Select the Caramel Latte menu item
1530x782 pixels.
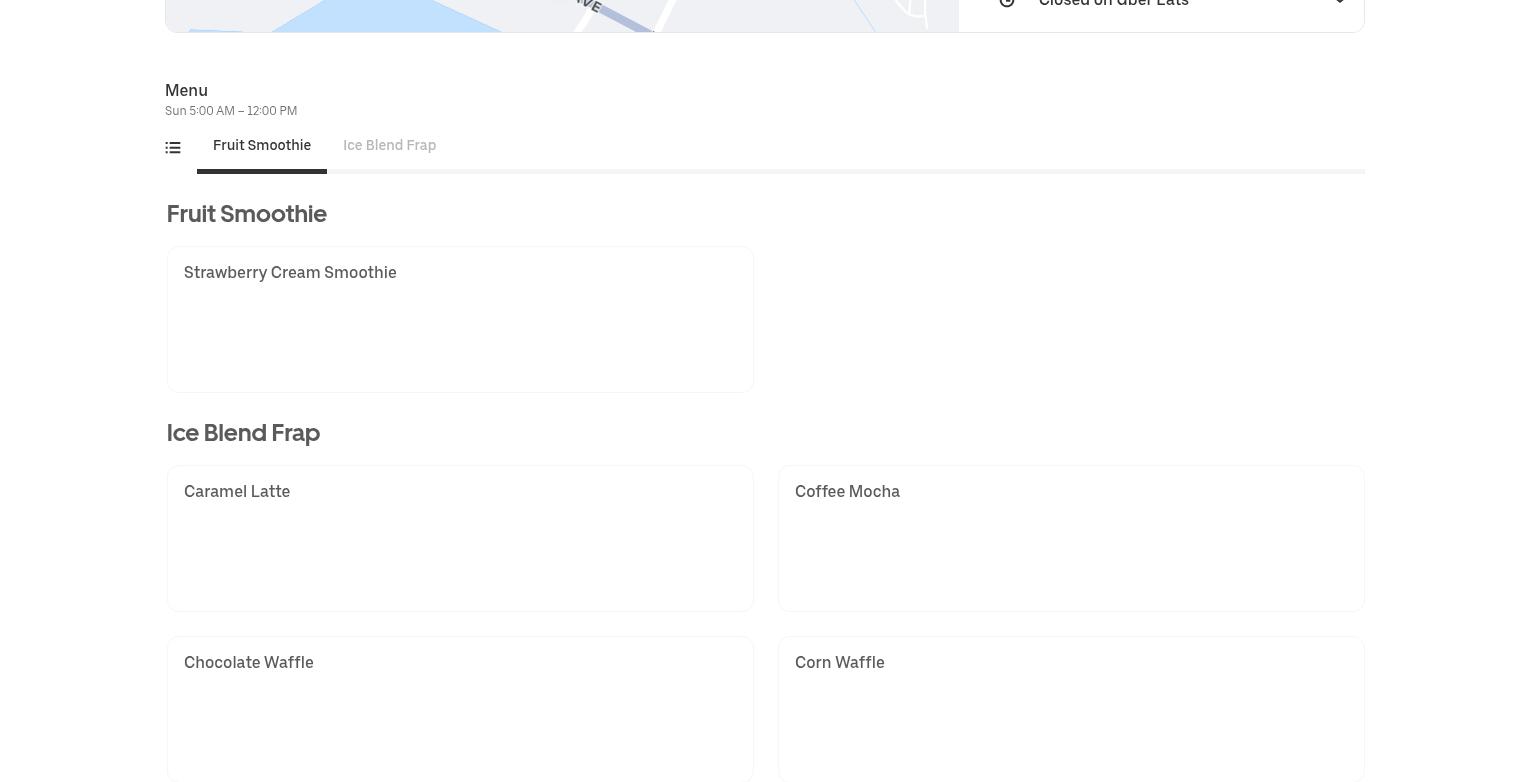tap(460, 538)
